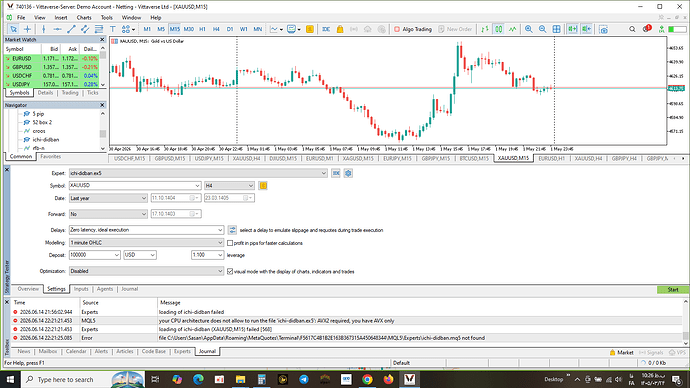Select the crosshair cursor tool
Viewport: 690px width, 388px height.
tap(27, 29)
